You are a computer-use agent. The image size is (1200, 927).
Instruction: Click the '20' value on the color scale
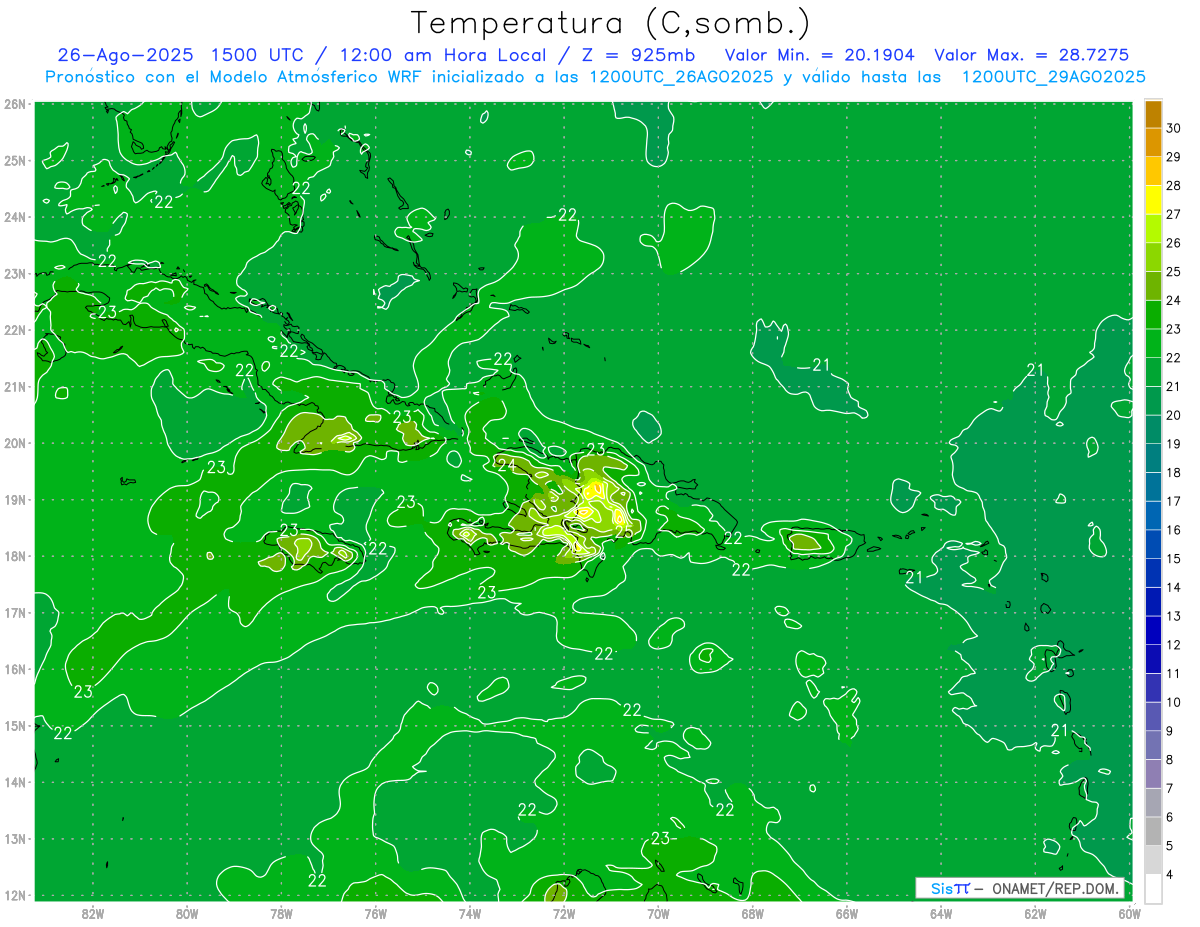1173,415
